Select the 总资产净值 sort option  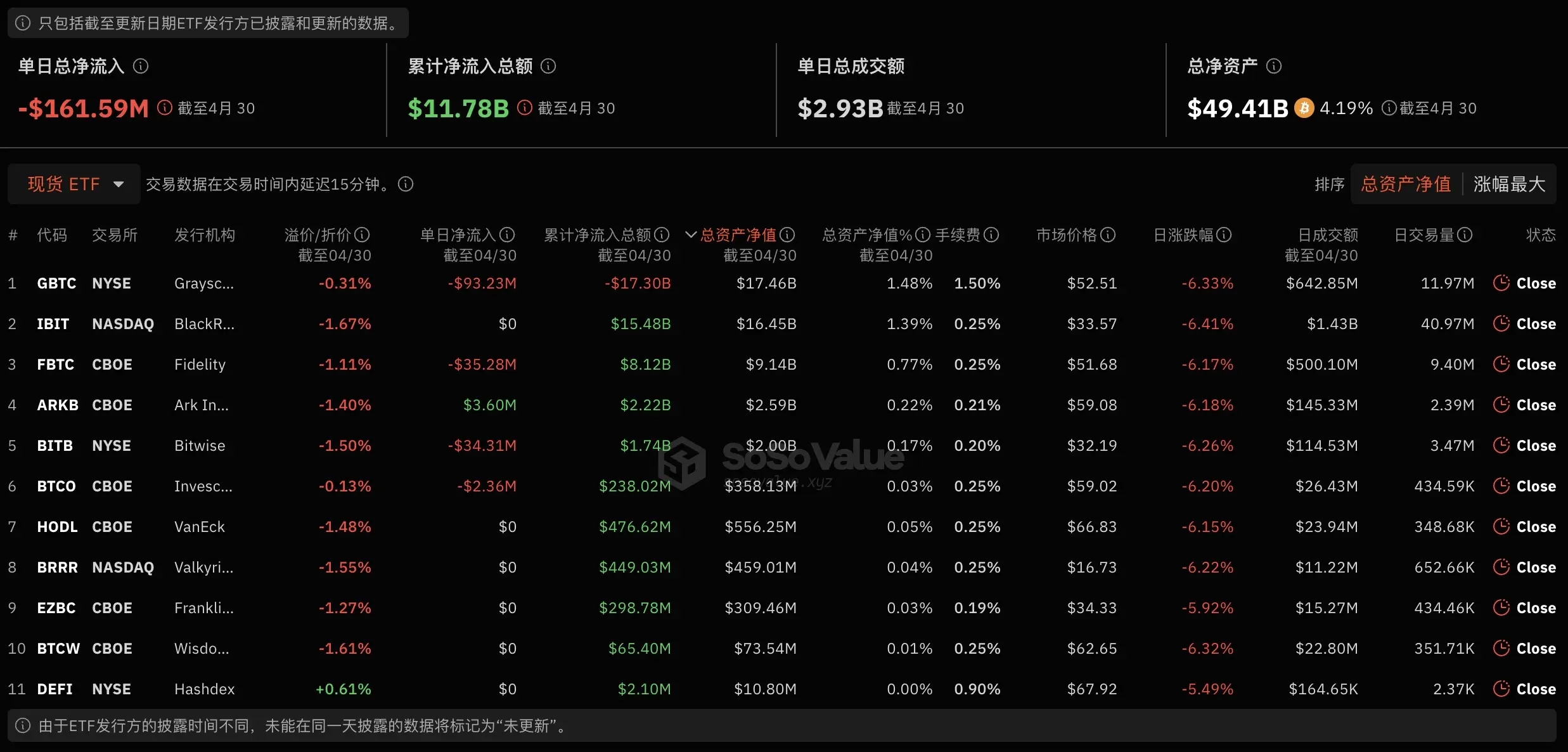pyautogui.click(x=1405, y=184)
